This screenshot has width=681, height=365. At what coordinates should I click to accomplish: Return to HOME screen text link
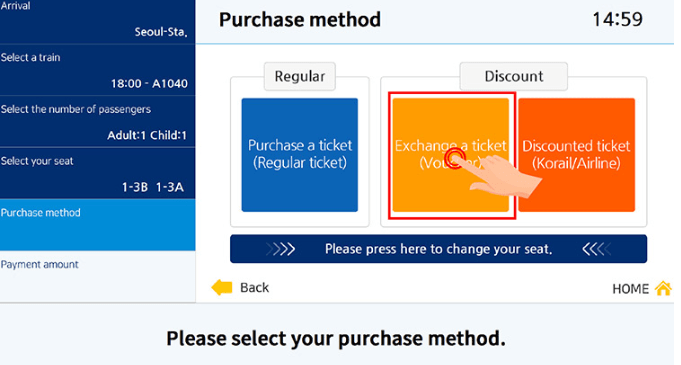630,289
